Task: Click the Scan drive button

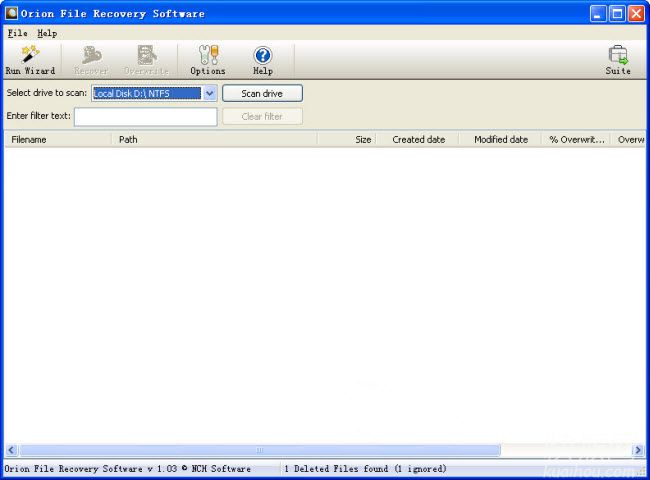Action: point(262,93)
